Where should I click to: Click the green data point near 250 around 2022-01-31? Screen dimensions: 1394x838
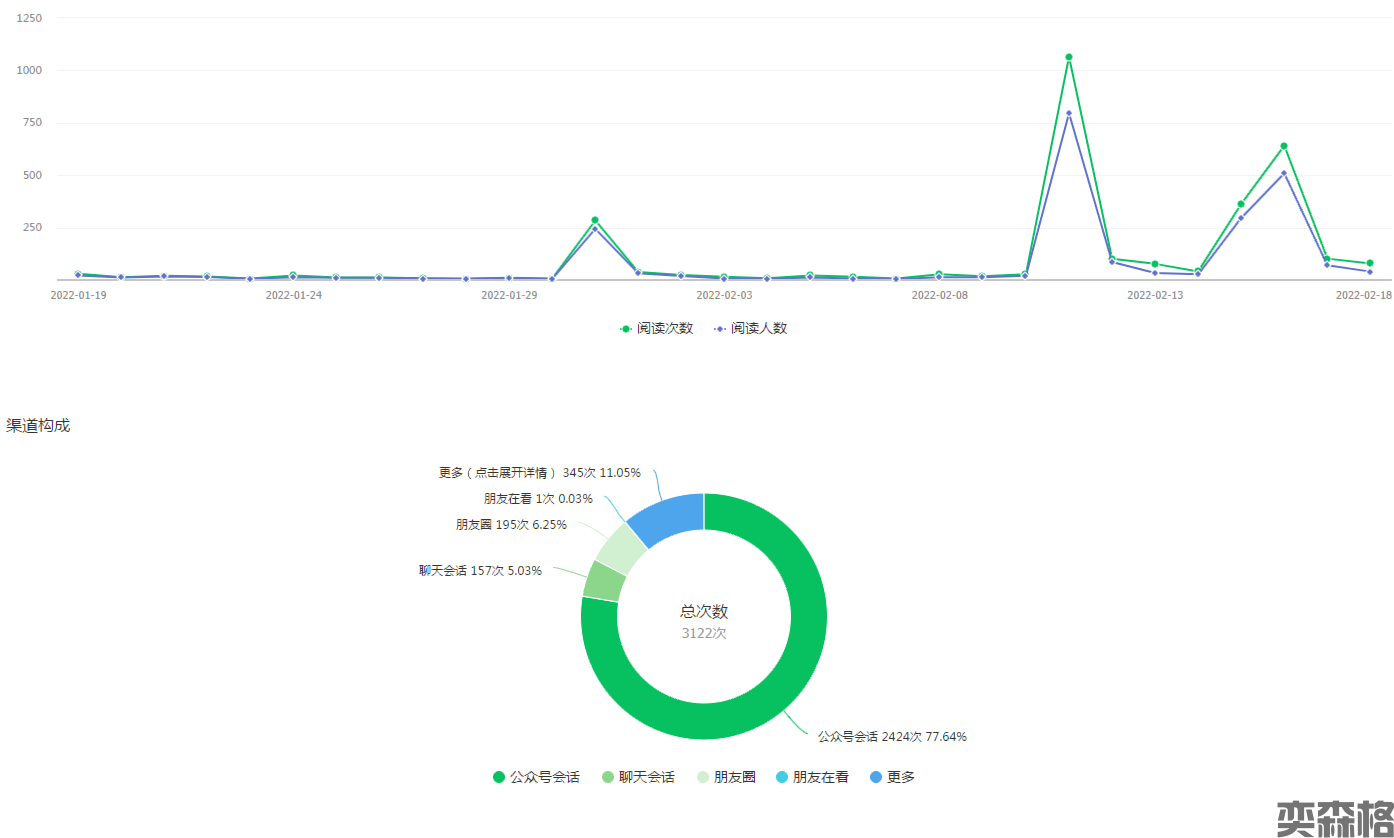point(595,220)
